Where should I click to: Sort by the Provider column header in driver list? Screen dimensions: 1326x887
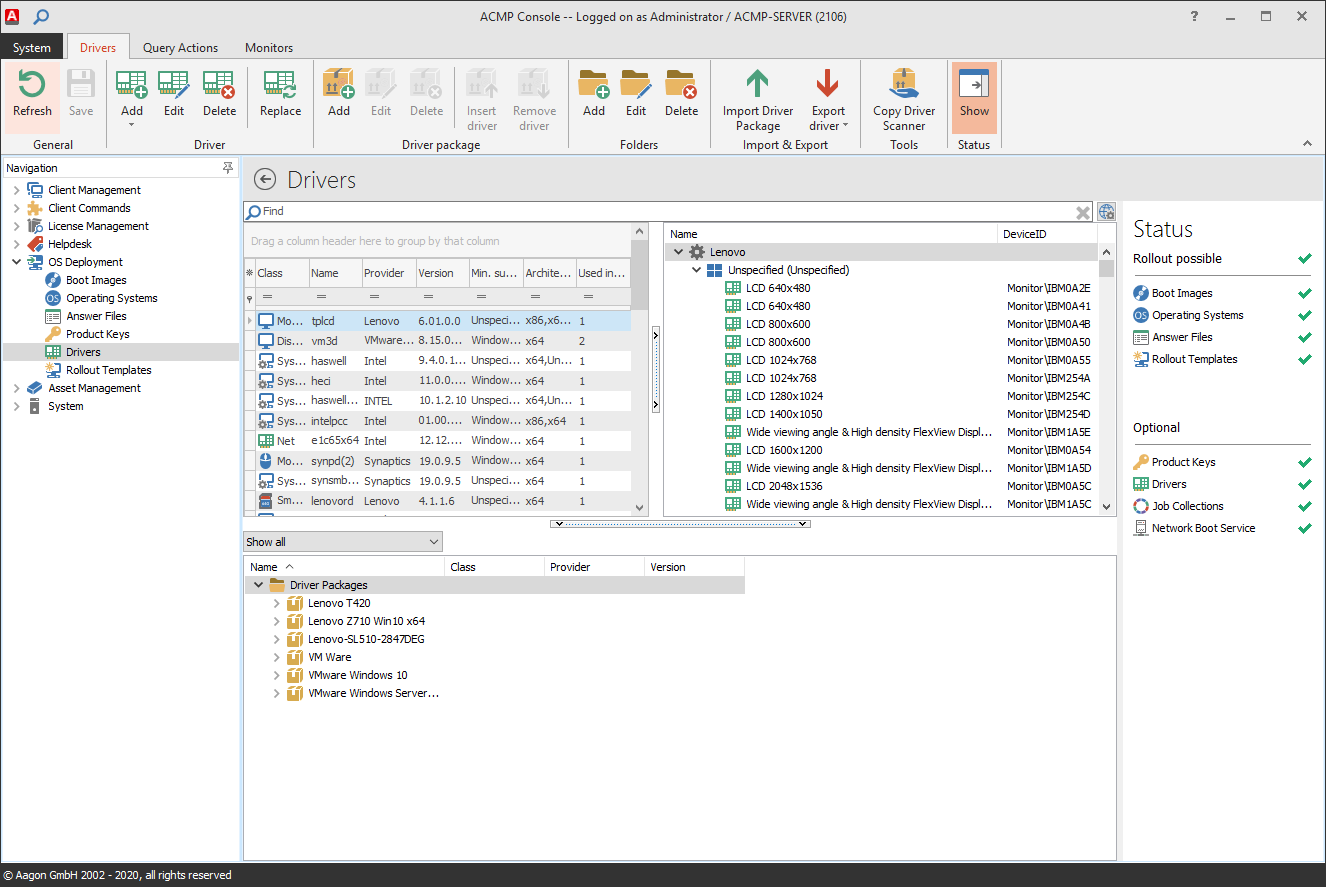389,272
